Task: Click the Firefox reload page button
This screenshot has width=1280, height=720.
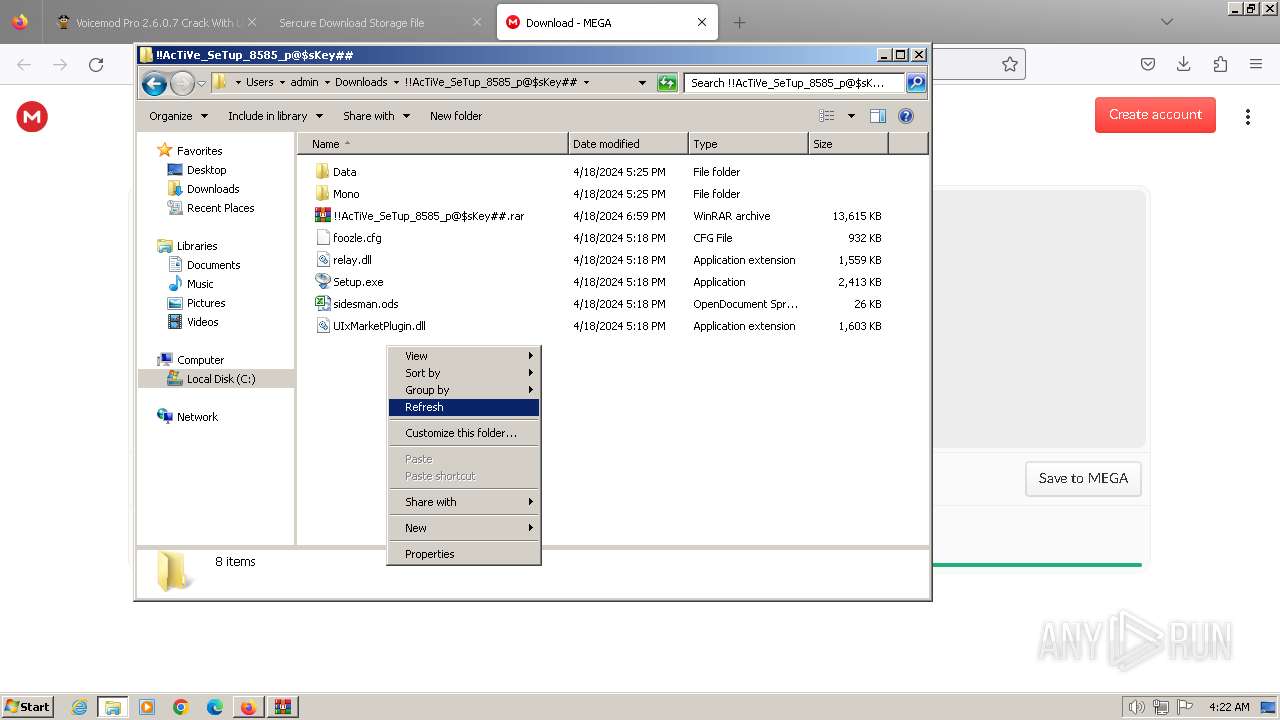Action: pyautogui.click(x=96, y=64)
